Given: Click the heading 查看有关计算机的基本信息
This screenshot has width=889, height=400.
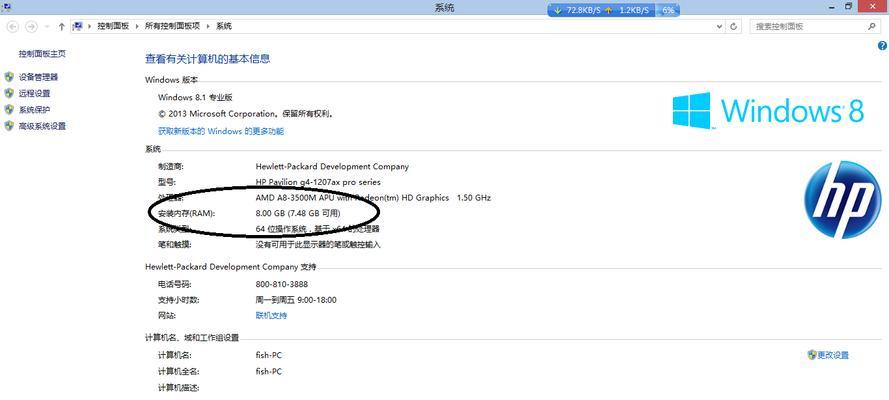Looking at the screenshot, I should click(x=208, y=59).
